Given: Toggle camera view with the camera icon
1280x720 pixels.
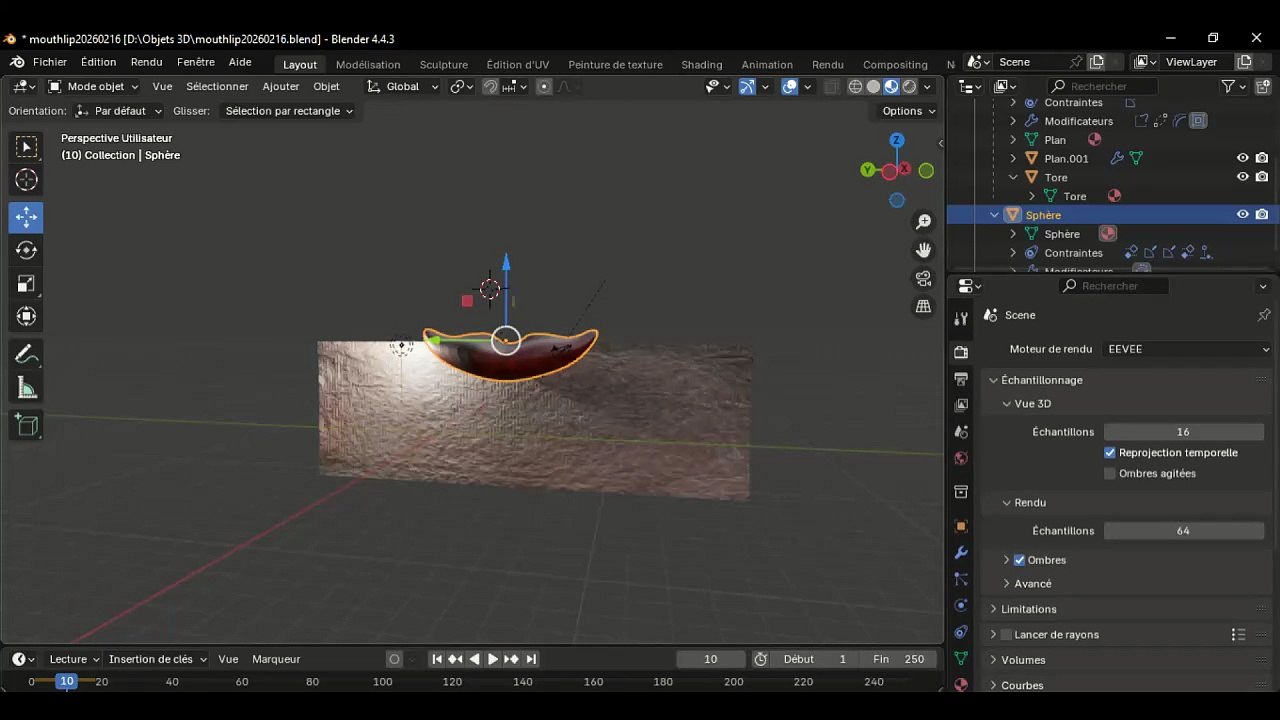Looking at the screenshot, I should pyautogui.click(x=924, y=278).
